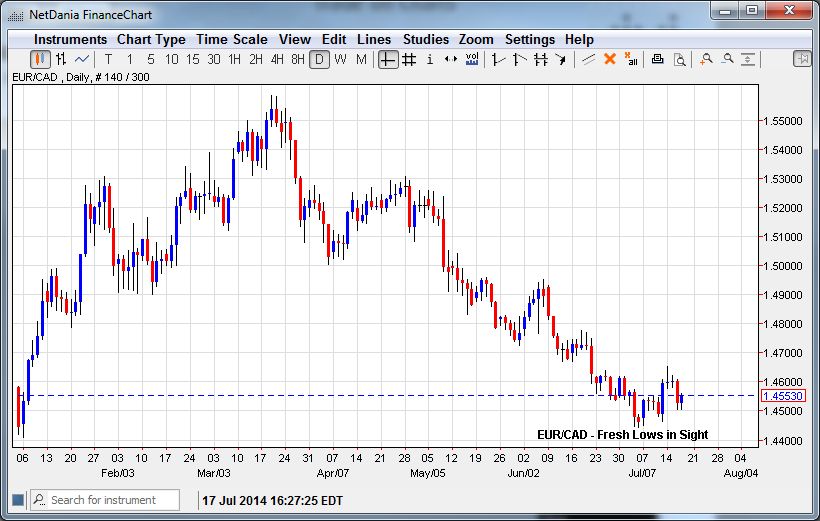Open the Lines menu
This screenshot has height=521, width=820.
(374, 40)
